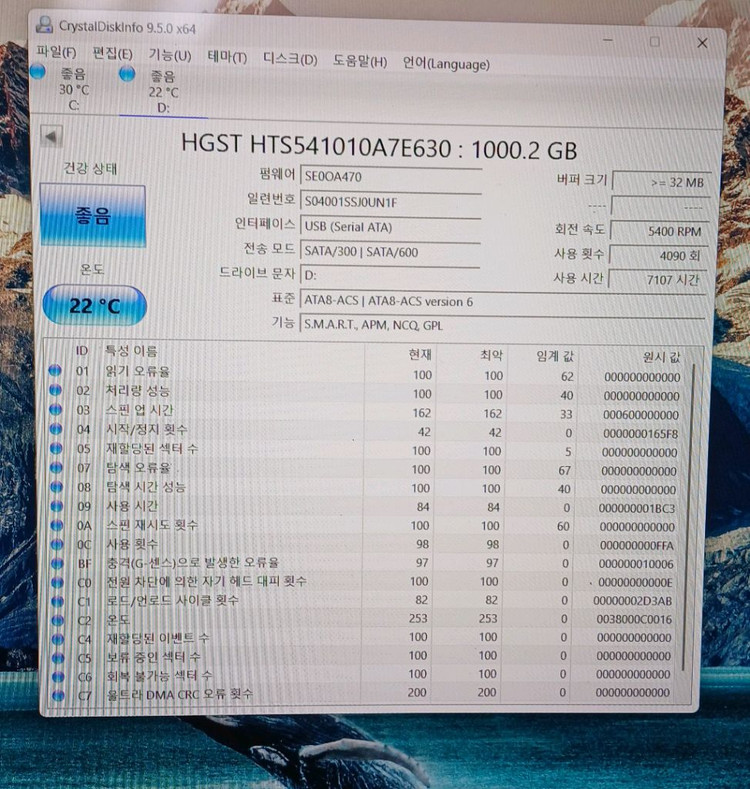Screen dimensions: 750x789
Task: Click the CrystalDiskInfo title bar icon
Action: [45, 24]
